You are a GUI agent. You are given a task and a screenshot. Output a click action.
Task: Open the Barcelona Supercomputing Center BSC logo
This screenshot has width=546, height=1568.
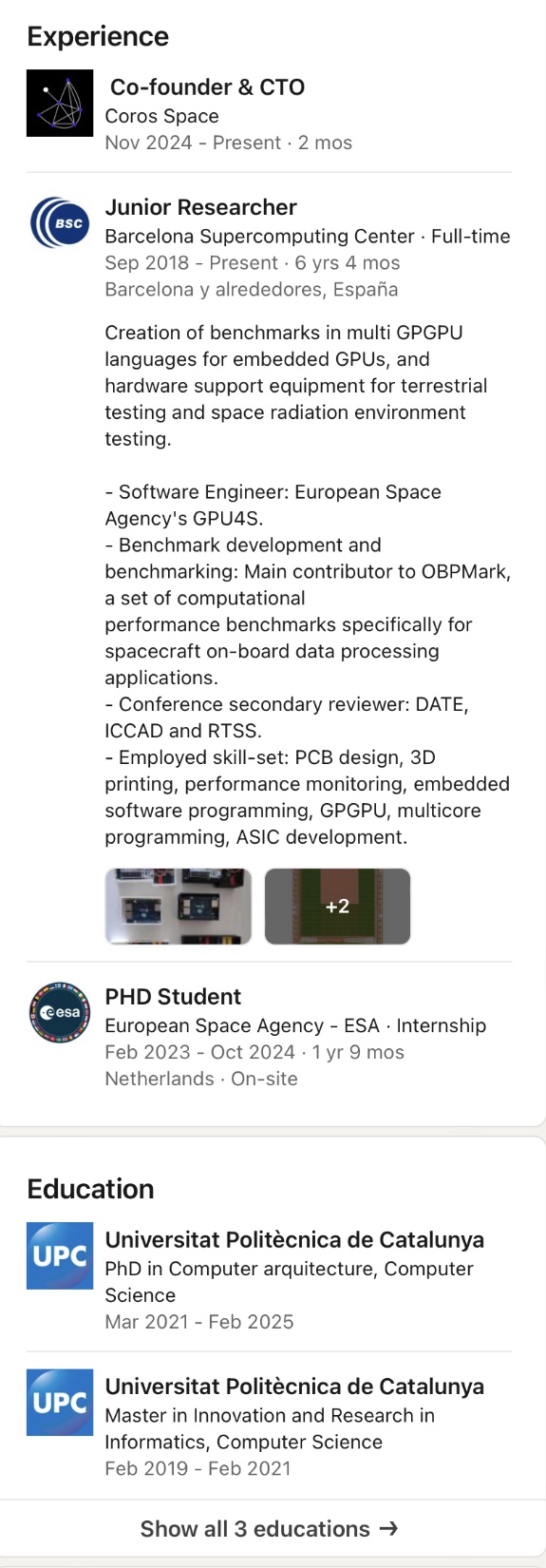60,223
